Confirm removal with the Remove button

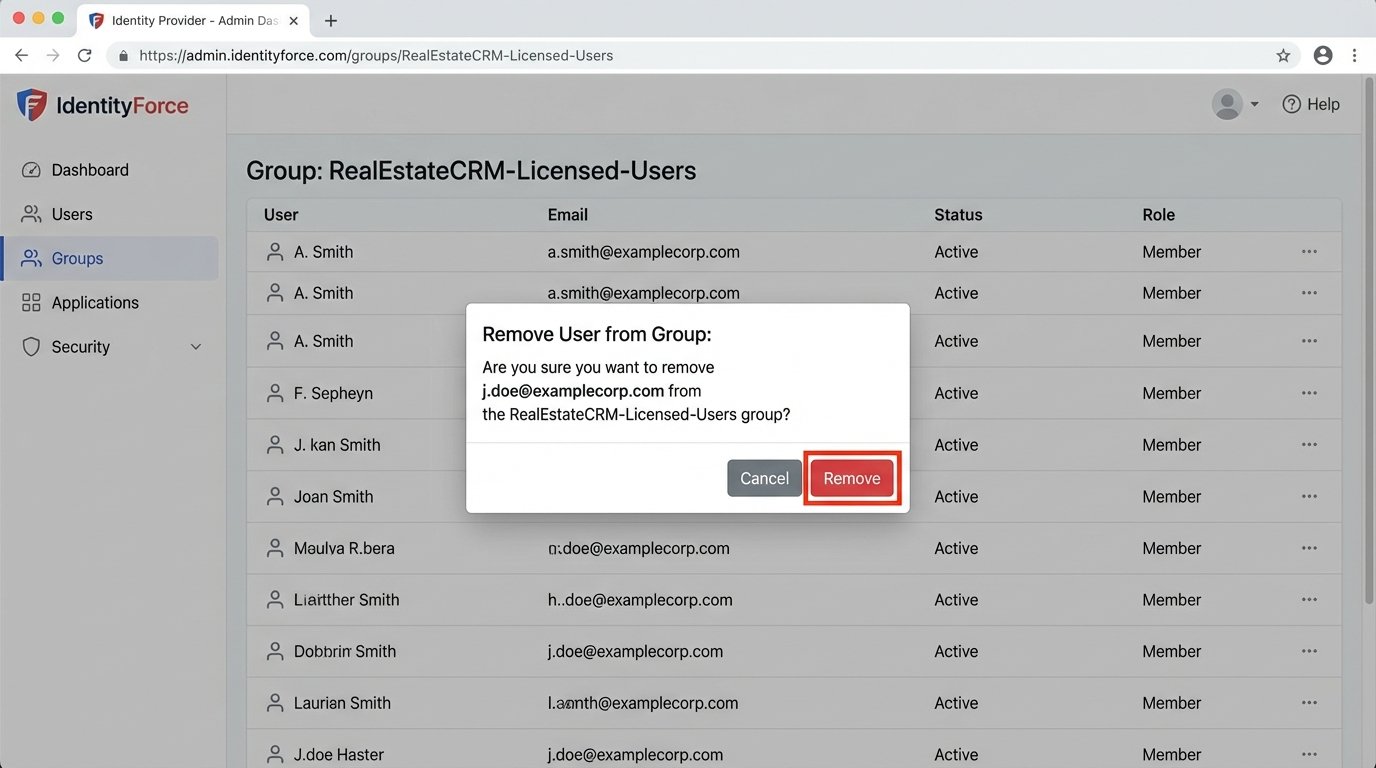click(851, 478)
